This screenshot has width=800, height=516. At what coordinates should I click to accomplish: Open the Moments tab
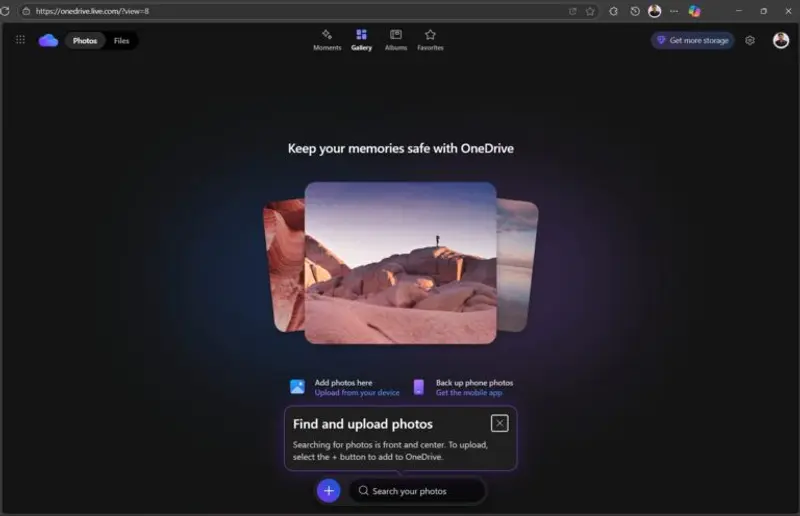click(327, 40)
